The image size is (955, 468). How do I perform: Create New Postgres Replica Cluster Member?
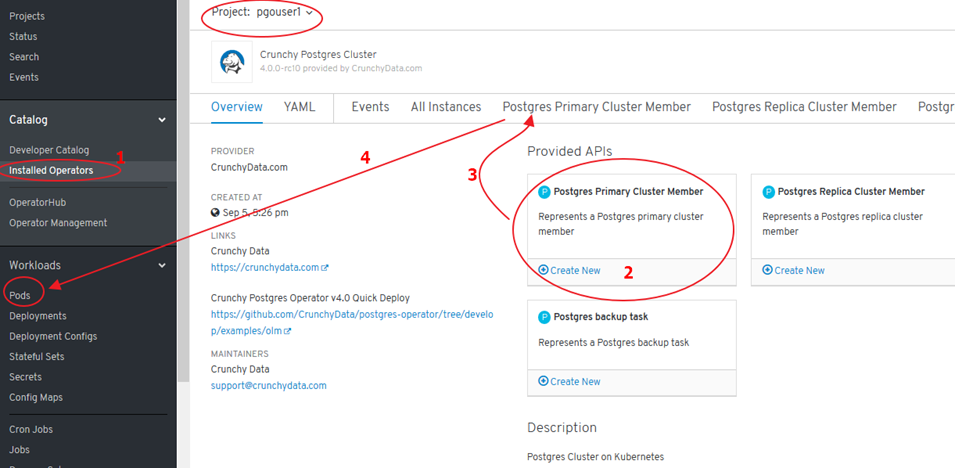[x=794, y=271]
